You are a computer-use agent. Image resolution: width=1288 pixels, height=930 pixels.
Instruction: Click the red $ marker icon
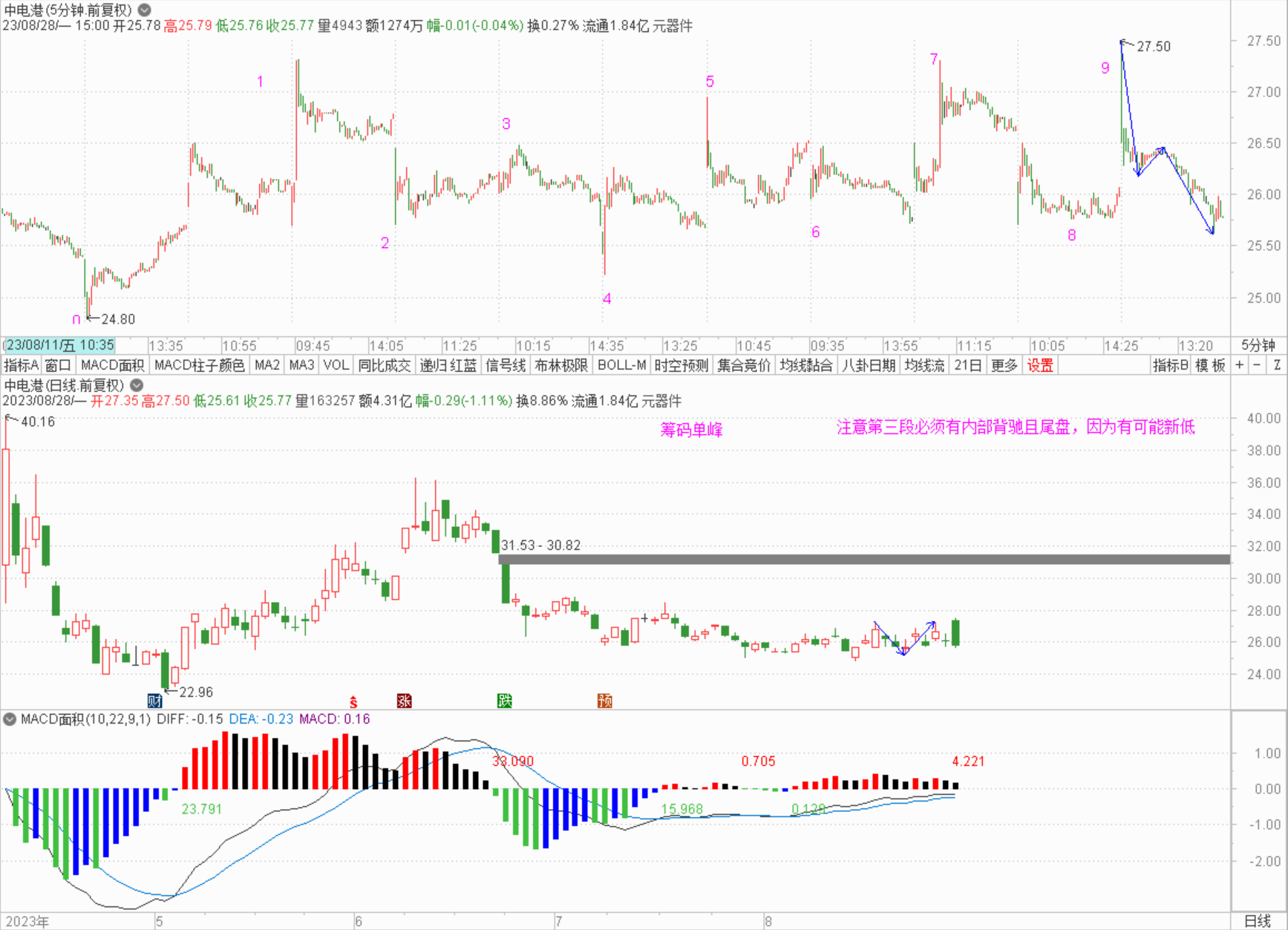(353, 701)
